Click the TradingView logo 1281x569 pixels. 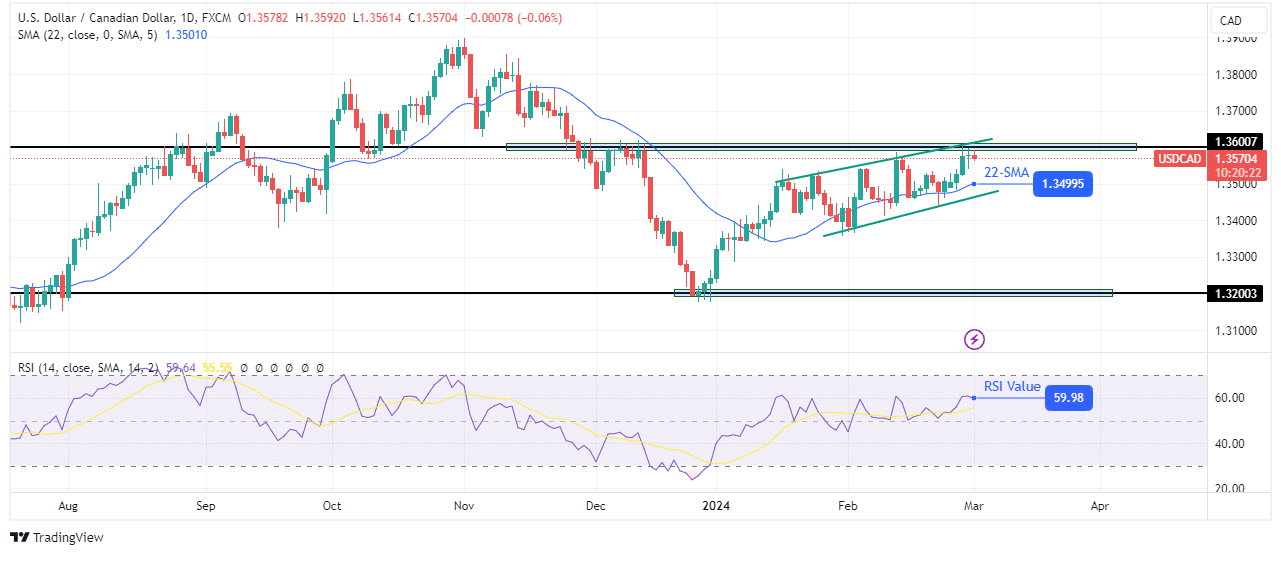coord(57,537)
